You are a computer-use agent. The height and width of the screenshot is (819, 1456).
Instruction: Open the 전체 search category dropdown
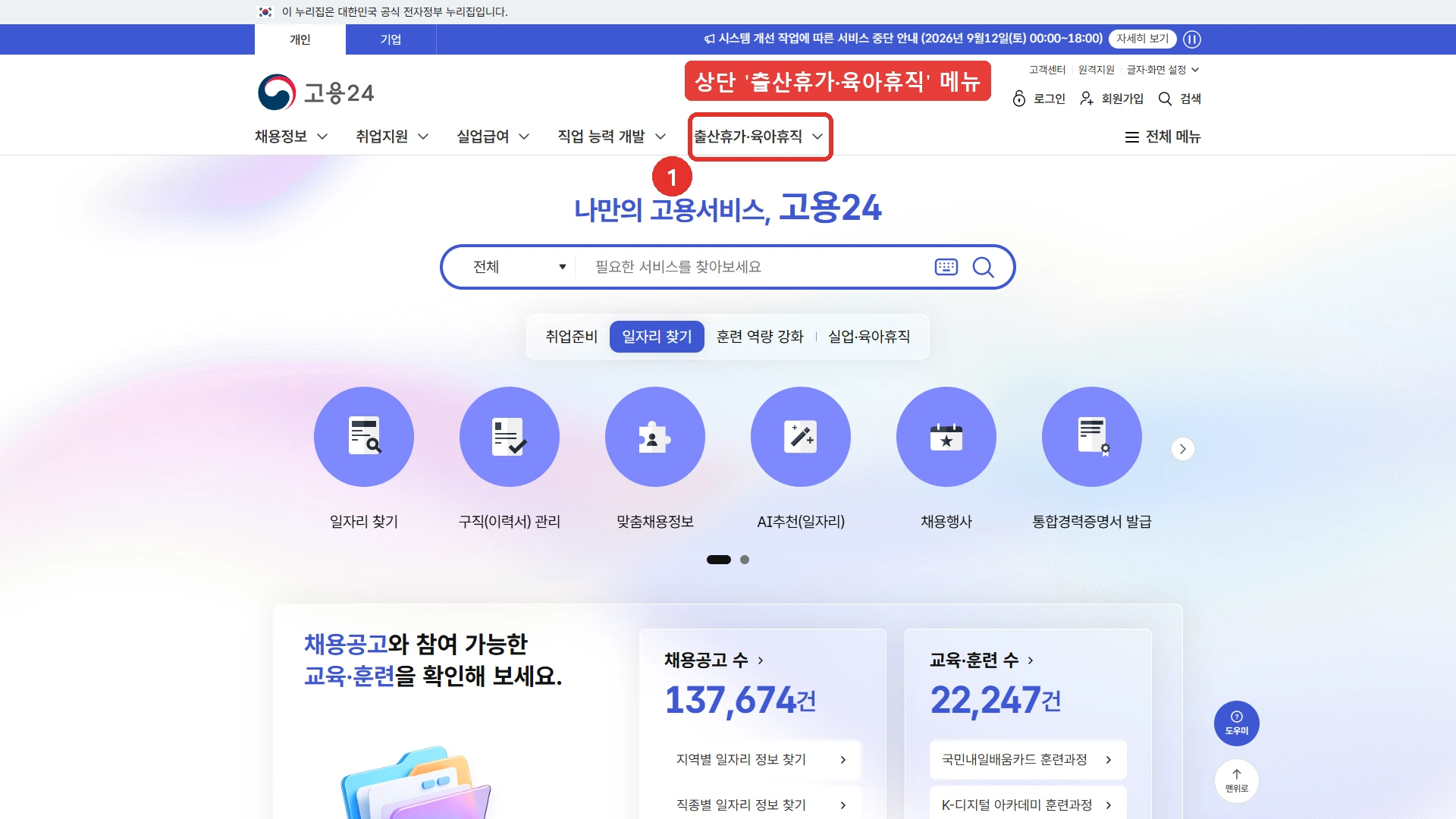click(519, 267)
